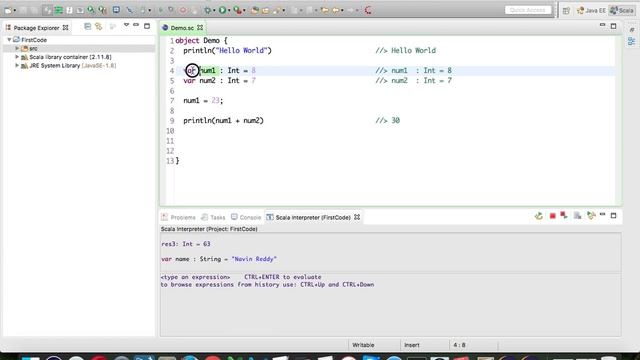
Task: Click the green-arrow icon right of Clear output
Action: 591,216
